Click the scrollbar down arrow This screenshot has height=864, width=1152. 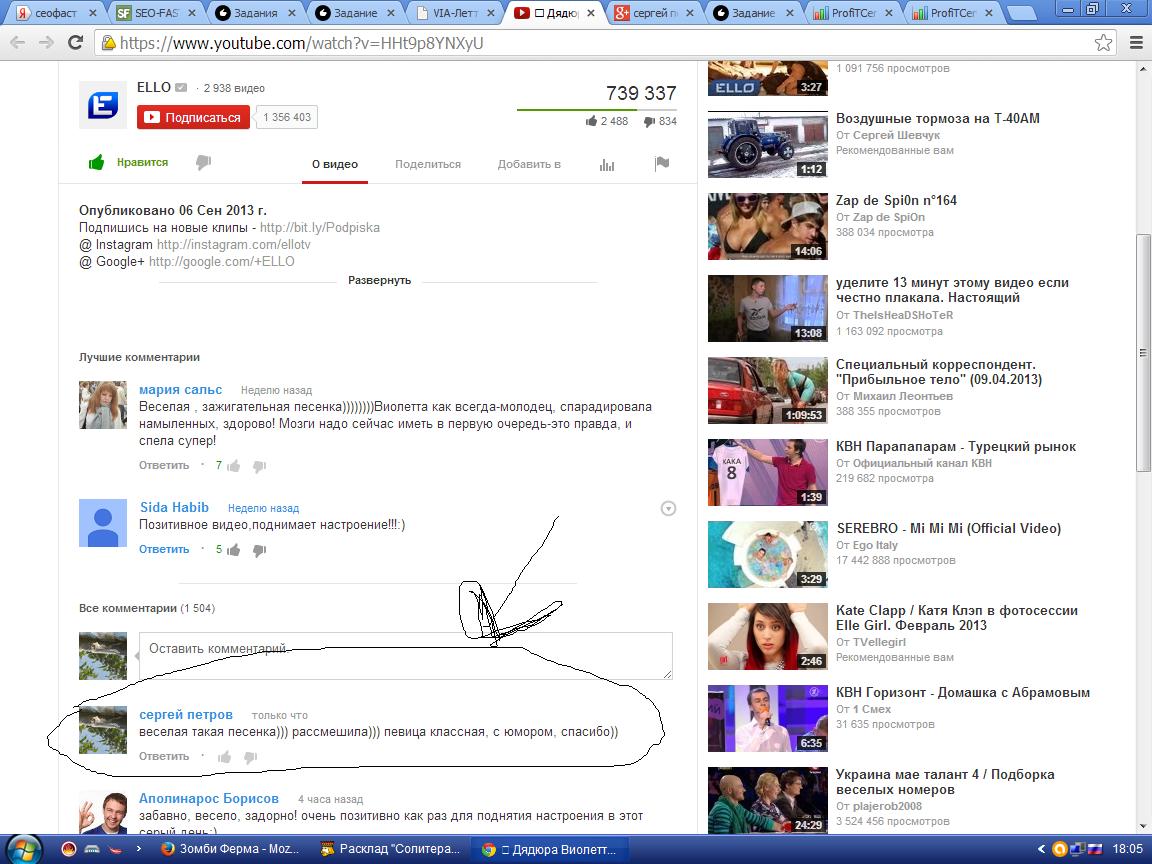1143,826
